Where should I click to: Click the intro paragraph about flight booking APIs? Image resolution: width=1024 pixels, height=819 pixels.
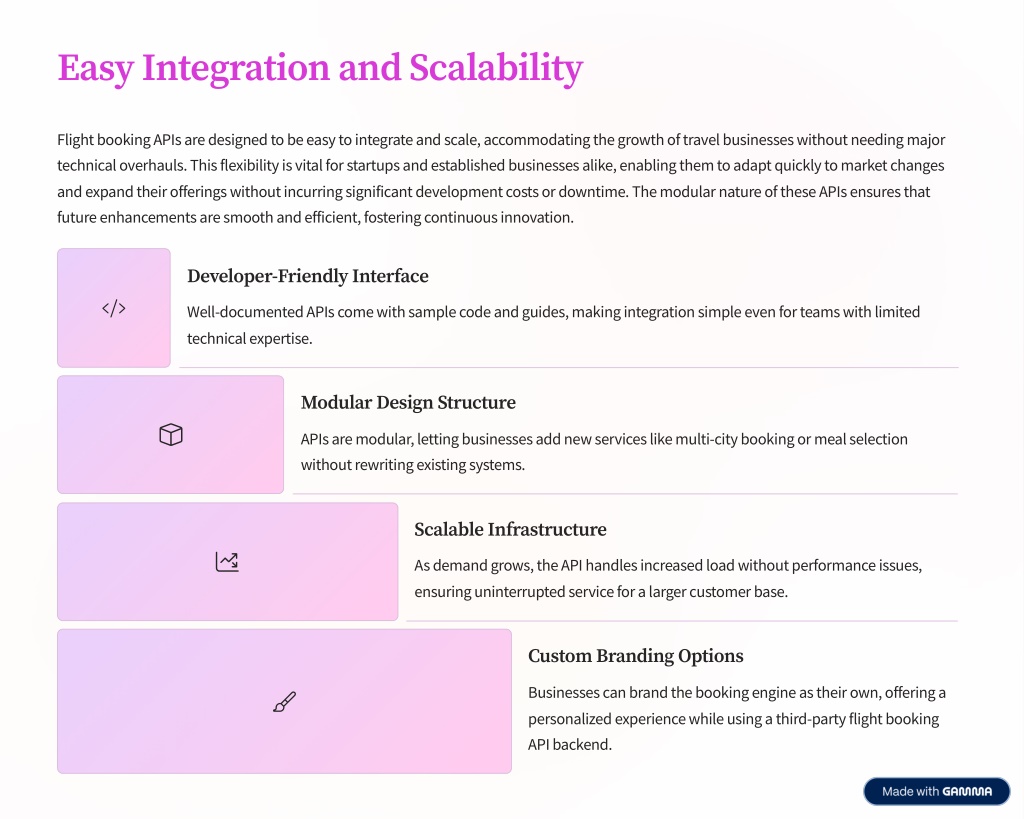point(501,178)
